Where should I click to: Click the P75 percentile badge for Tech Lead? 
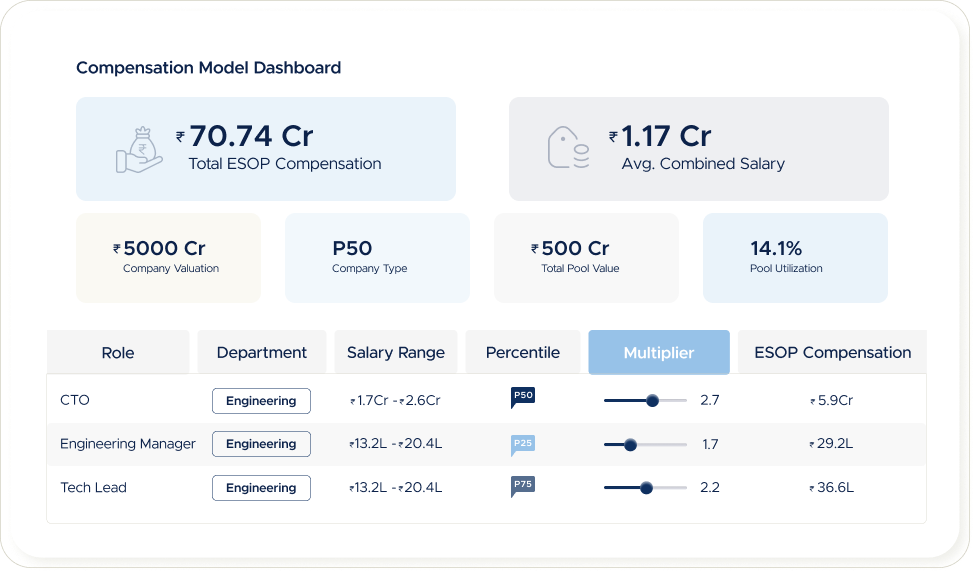(523, 487)
